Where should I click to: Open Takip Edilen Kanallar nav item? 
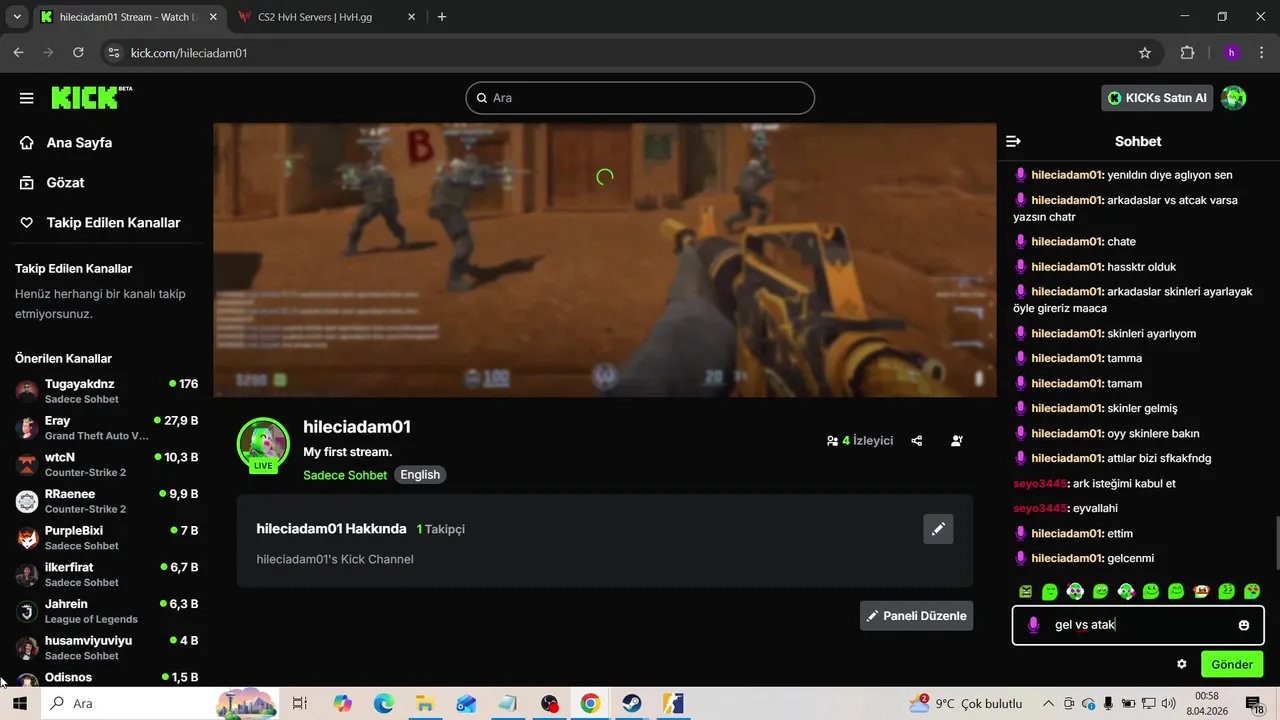[100, 223]
